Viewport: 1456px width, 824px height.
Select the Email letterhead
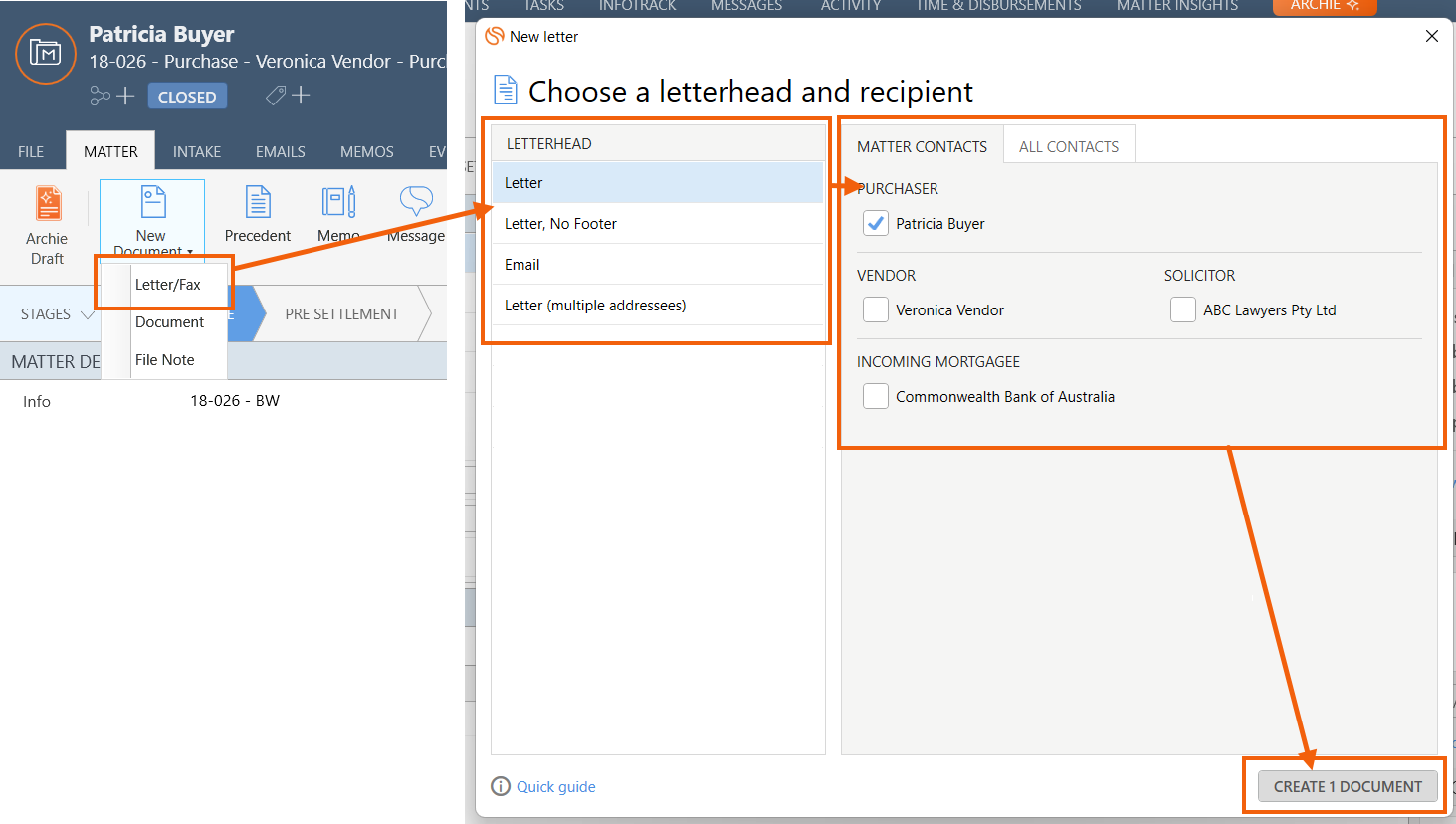[658, 265]
